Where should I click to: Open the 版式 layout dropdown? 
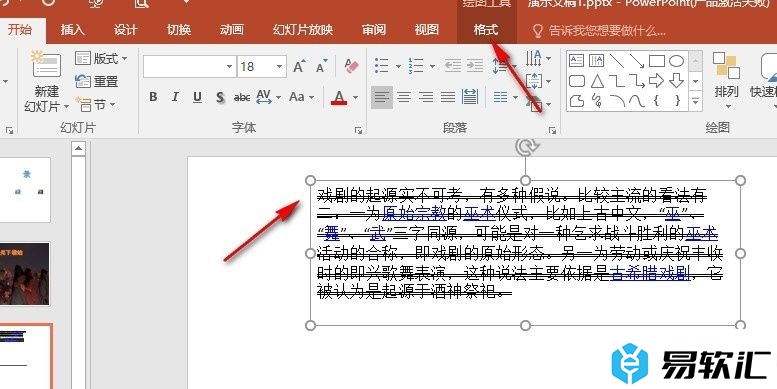tap(101, 58)
